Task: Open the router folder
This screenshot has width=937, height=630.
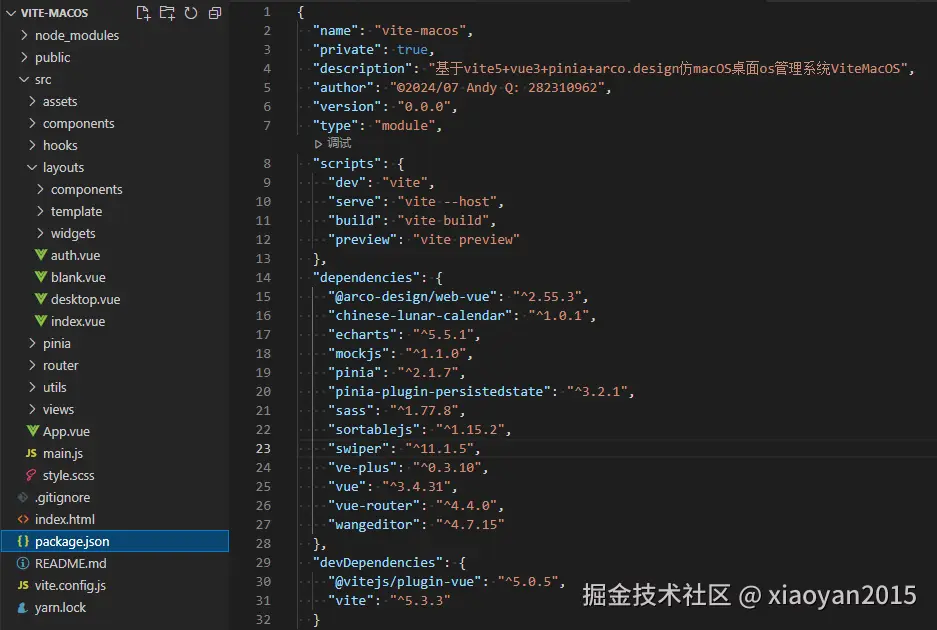Action: pos(60,365)
